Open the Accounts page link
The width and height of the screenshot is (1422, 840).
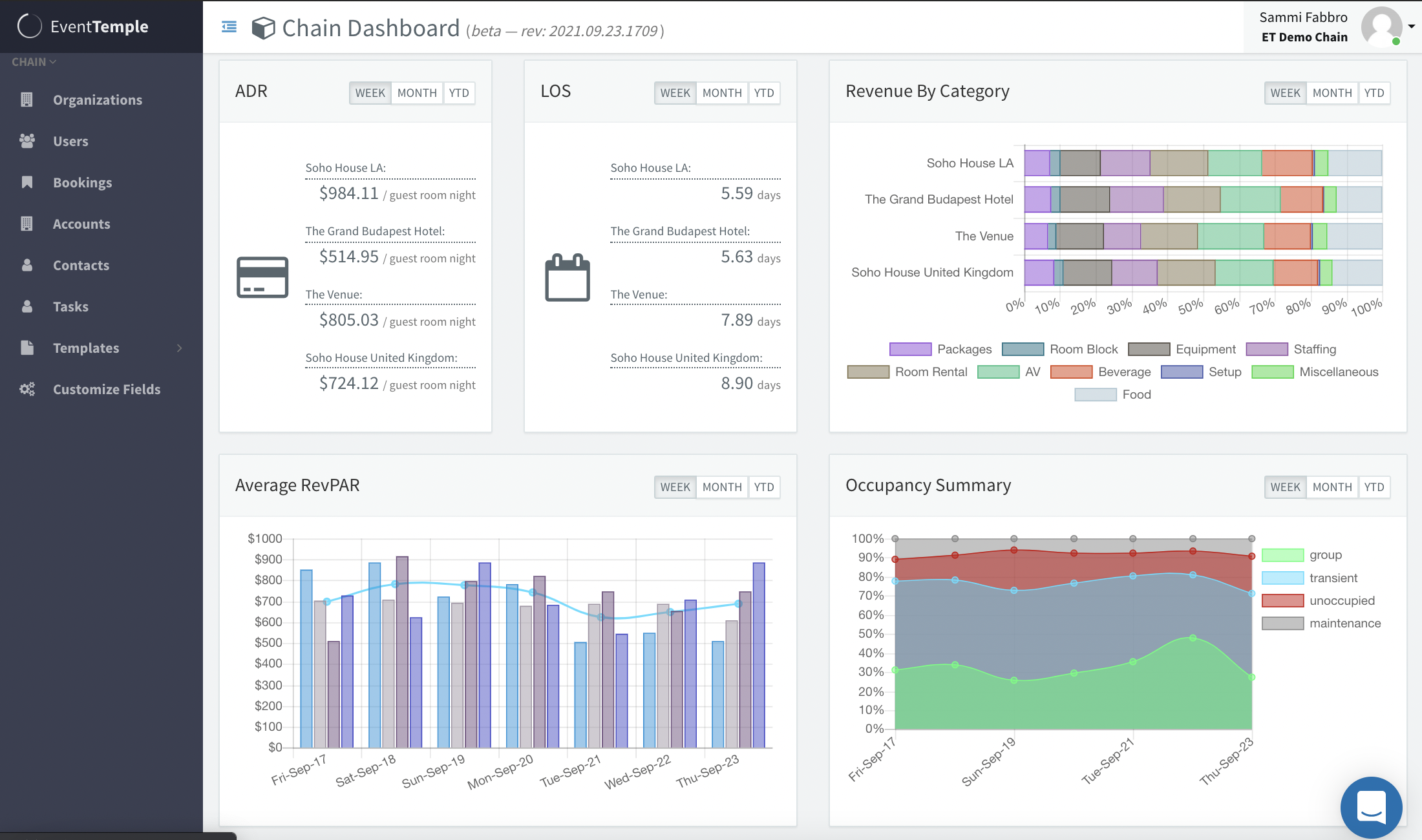[x=81, y=224]
